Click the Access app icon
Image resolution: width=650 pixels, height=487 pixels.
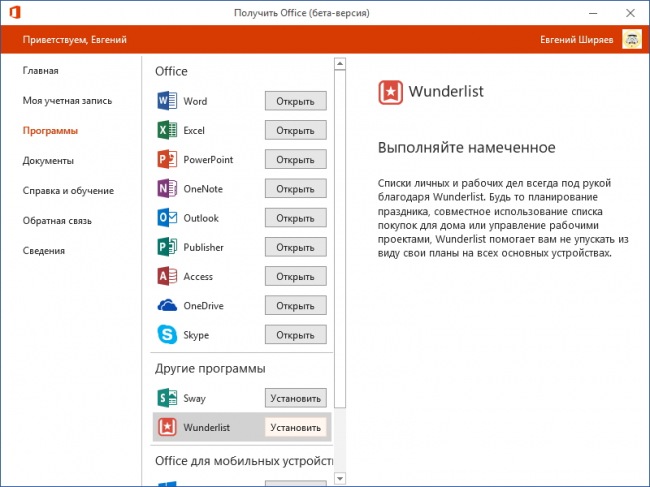click(167, 276)
